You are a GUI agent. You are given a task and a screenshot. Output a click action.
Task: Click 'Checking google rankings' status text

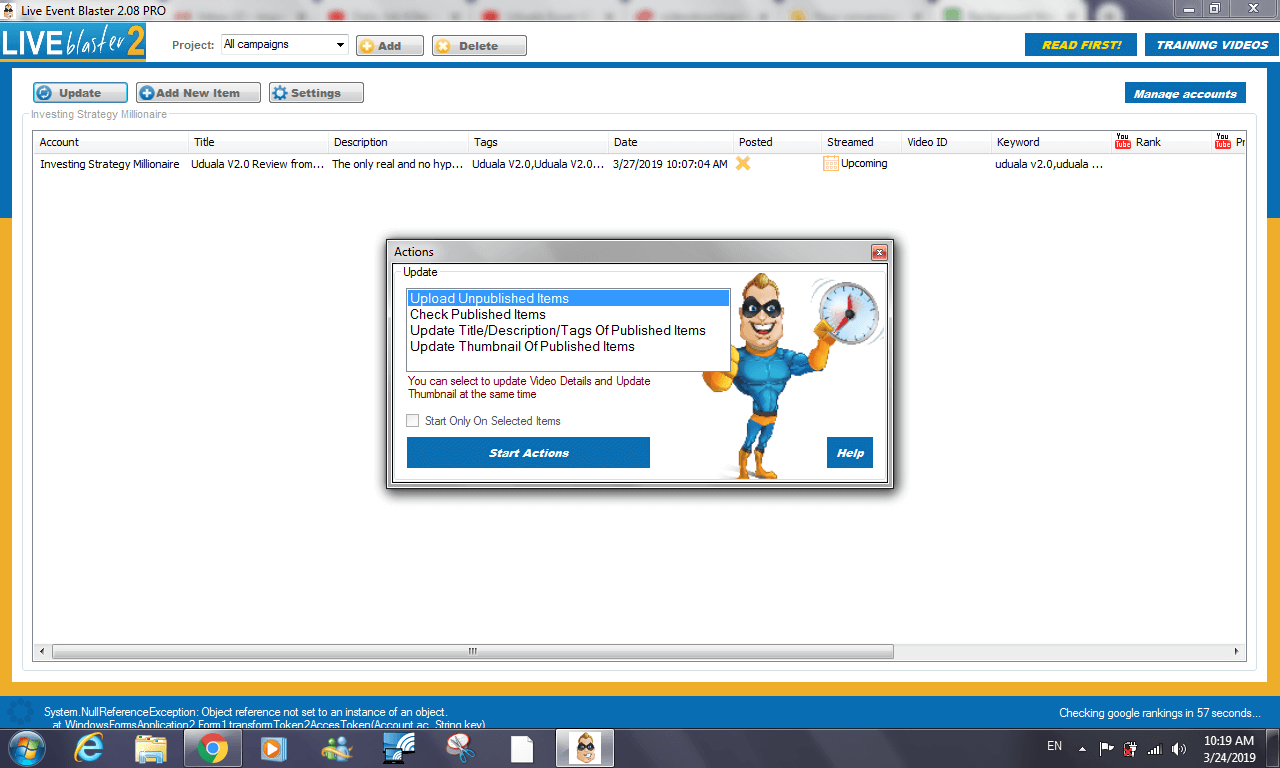(1160, 713)
